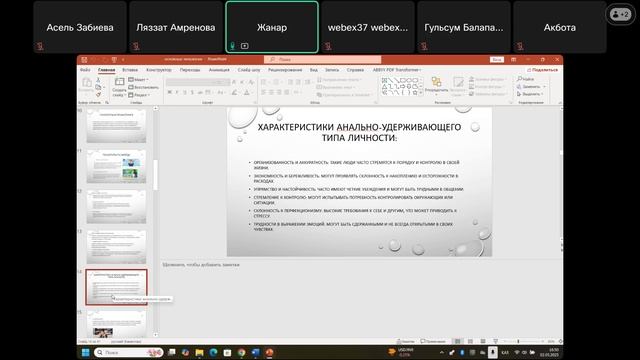Switch to the Анимация ribbon tab
Screen dimensions: 640x360
[x=219, y=70]
